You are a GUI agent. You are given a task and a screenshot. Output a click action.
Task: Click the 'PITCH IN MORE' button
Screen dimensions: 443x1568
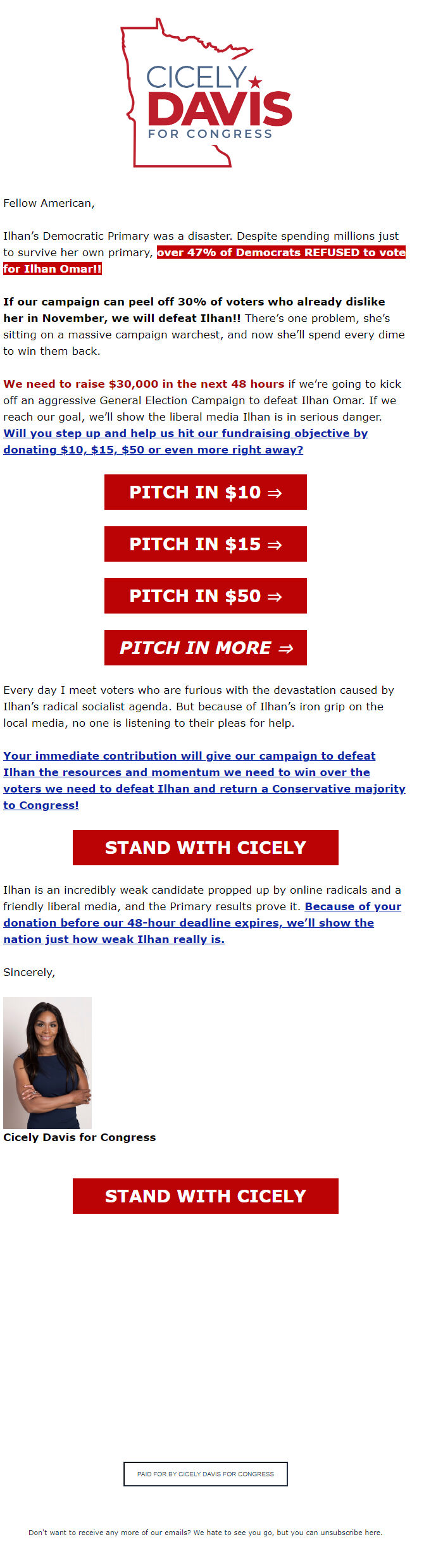206,648
